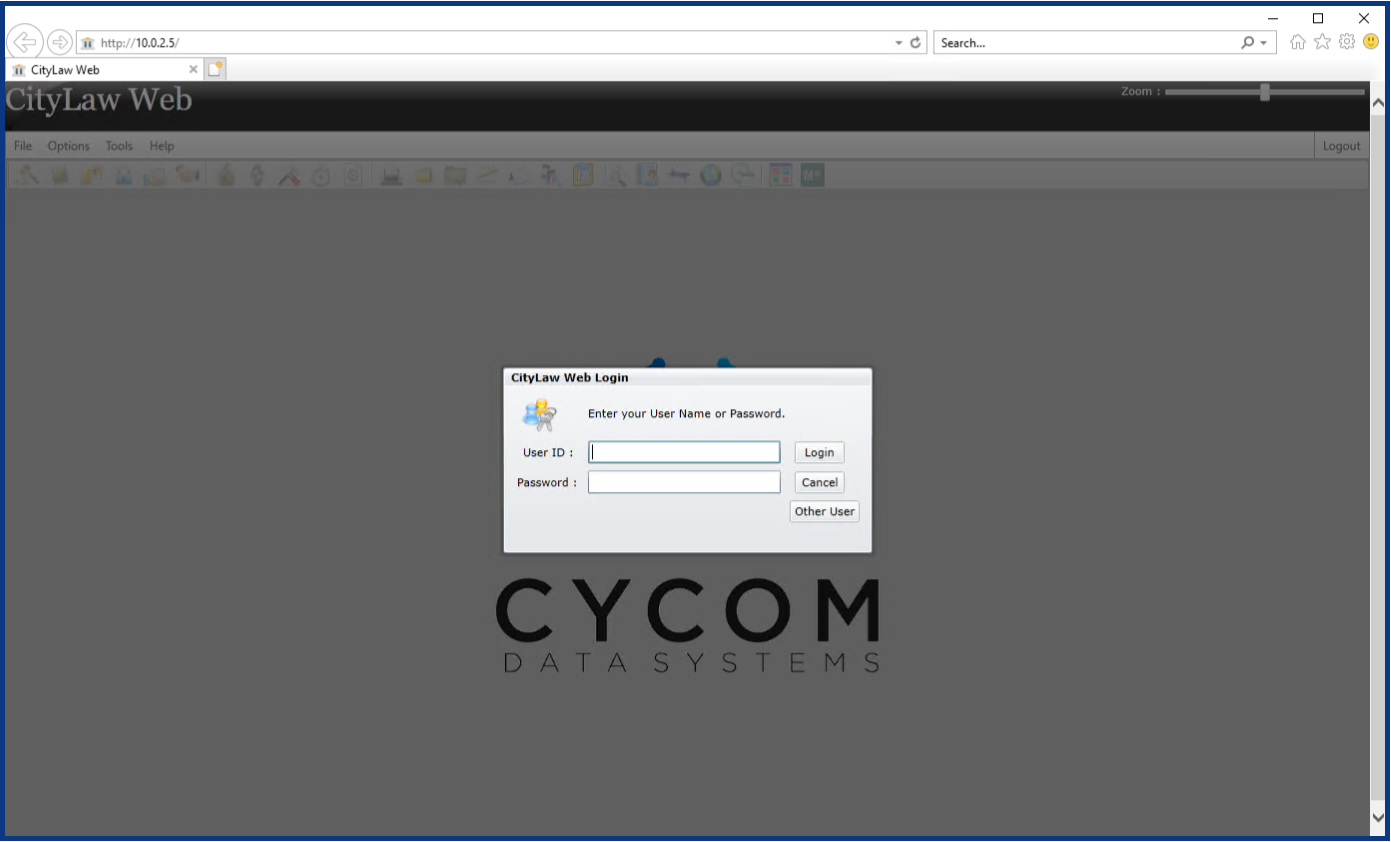Open the address bar dropdown arrow

[x=897, y=42]
